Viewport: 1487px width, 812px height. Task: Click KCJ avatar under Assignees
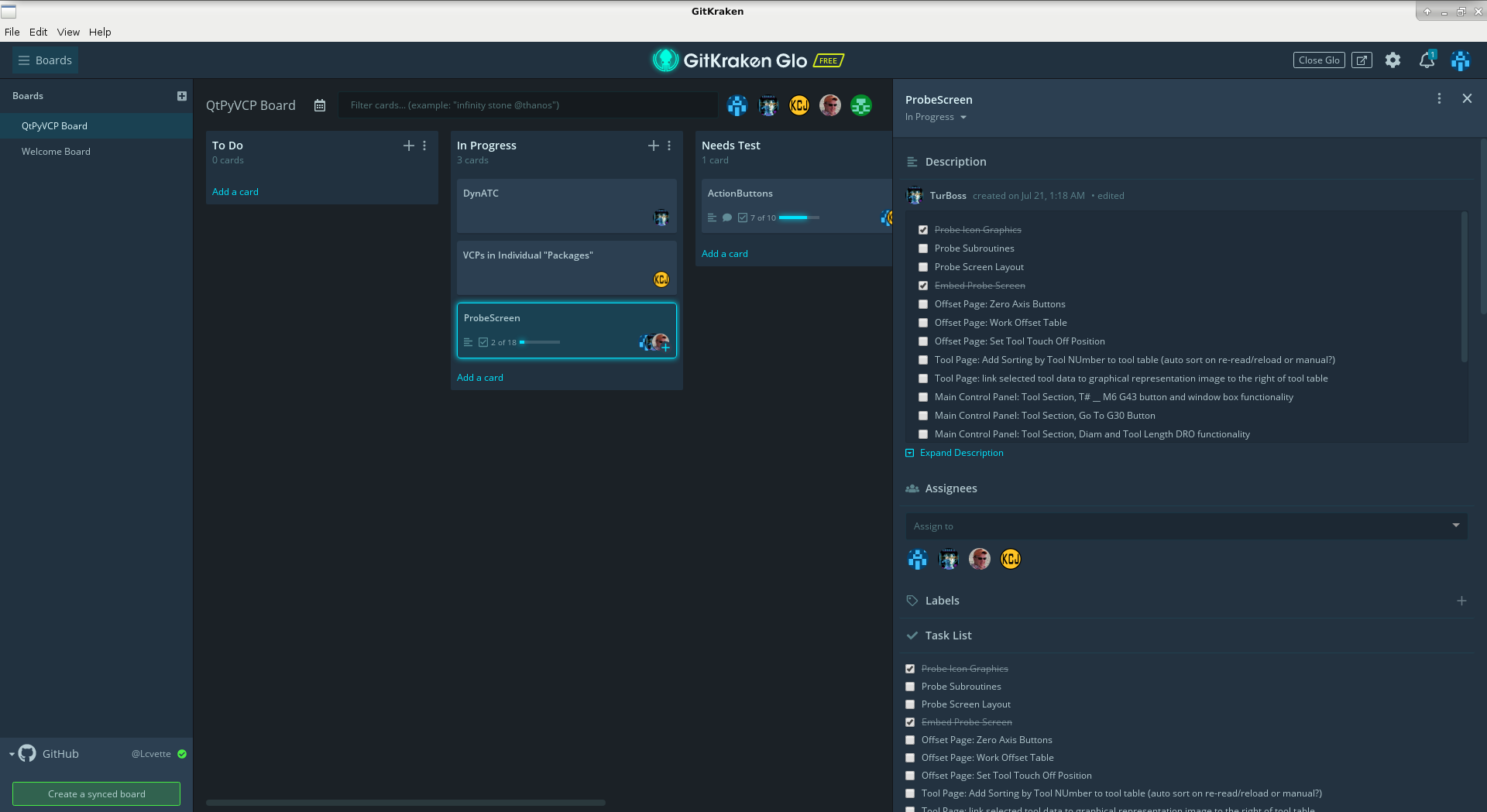(x=1011, y=559)
